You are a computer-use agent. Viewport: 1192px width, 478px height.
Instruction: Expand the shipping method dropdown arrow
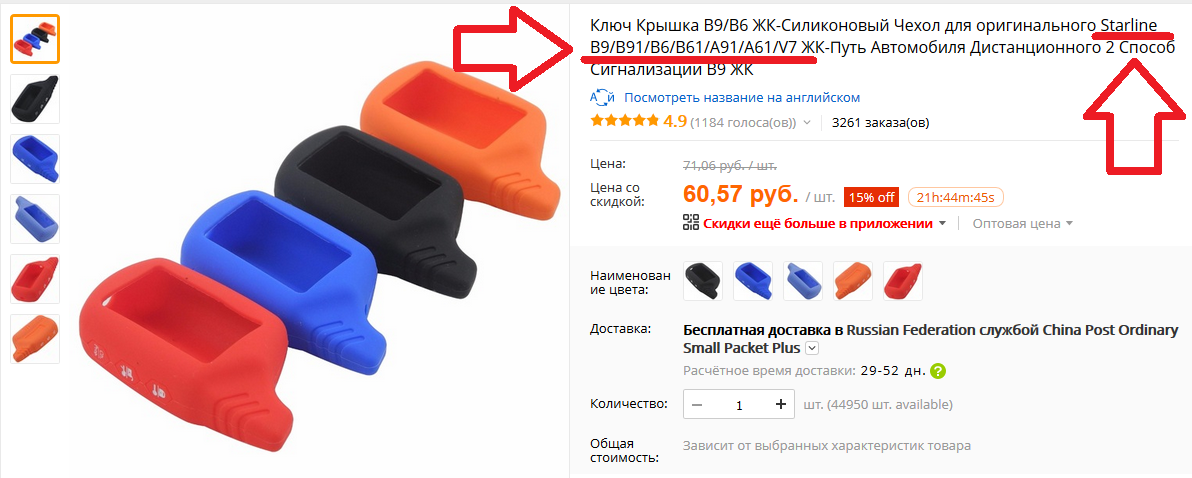tap(812, 348)
